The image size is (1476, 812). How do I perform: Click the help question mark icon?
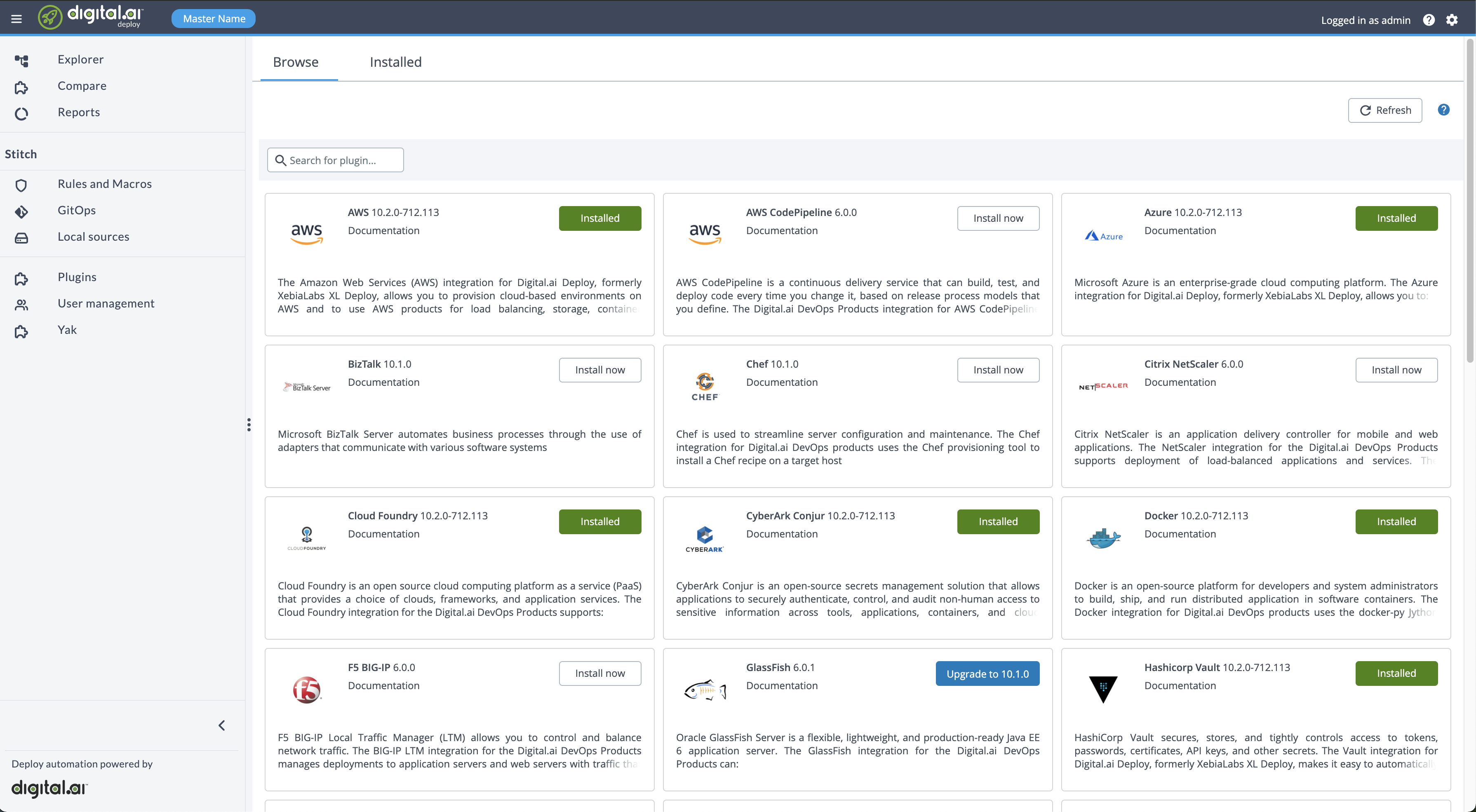click(x=1429, y=19)
